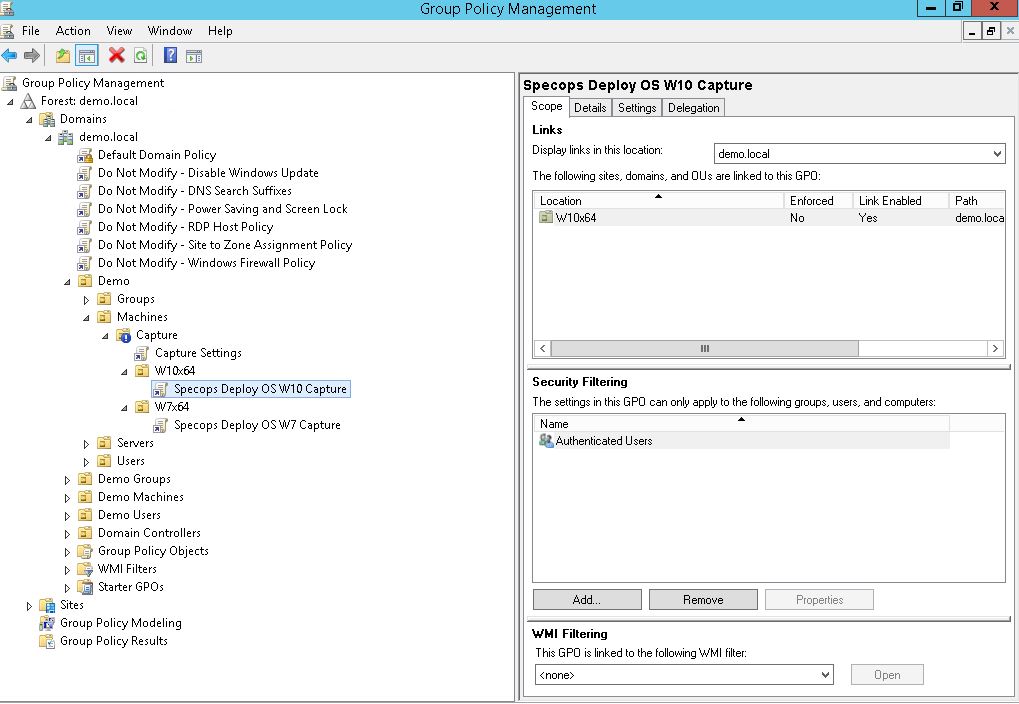Viewport: 1019px width, 704px height.
Task: Expand the Servers OU node
Action: [x=86, y=444]
